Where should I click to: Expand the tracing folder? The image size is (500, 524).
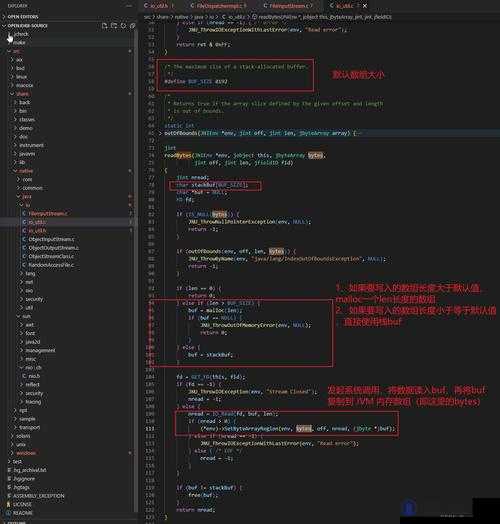(31, 402)
